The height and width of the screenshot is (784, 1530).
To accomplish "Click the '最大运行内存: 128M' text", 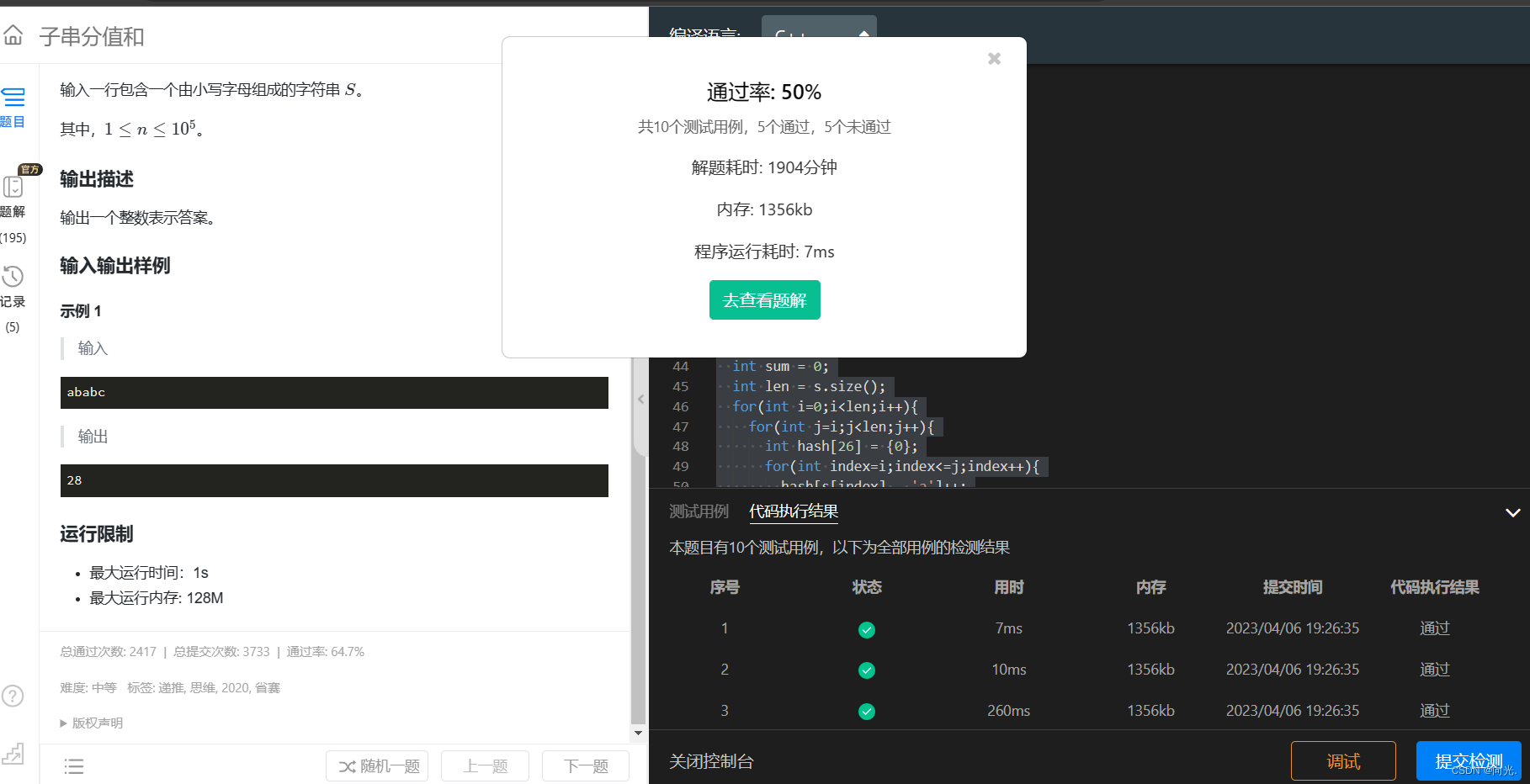I will click(x=157, y=598).
